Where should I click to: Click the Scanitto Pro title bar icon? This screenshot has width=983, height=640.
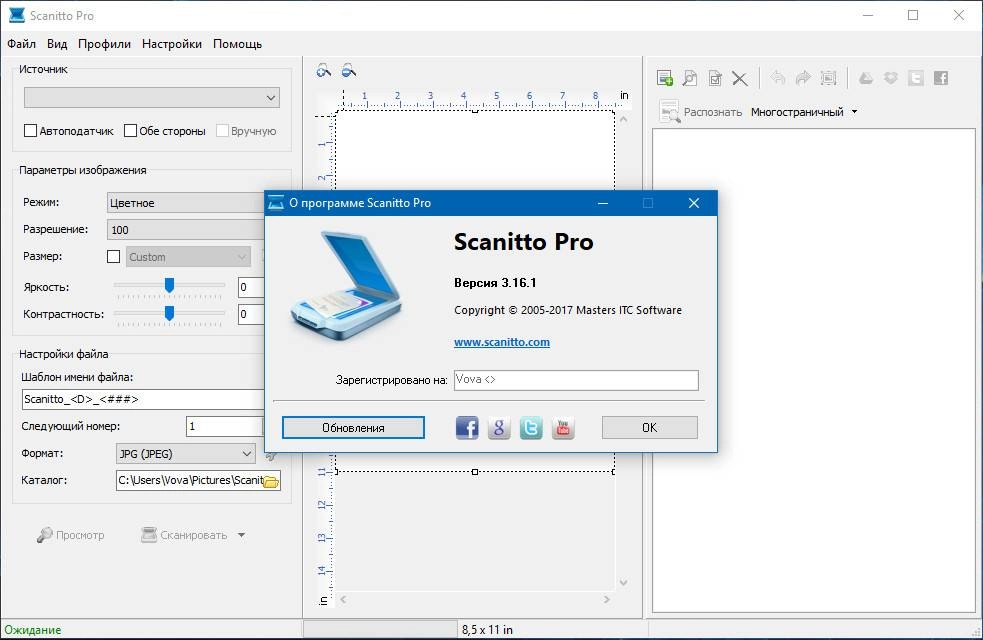point(17,15)
